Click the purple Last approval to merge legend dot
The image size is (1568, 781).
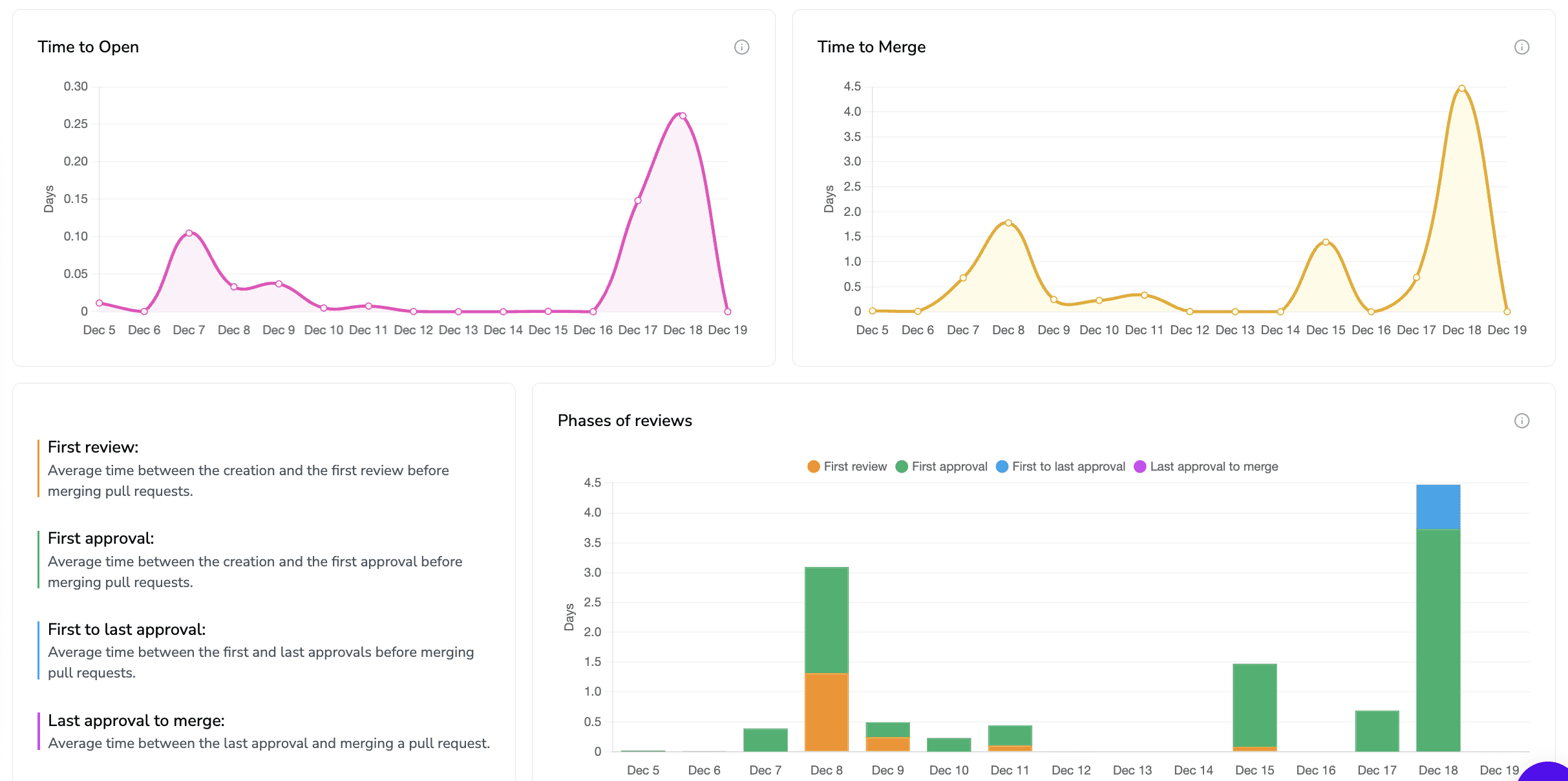[x=1139, y=465]
